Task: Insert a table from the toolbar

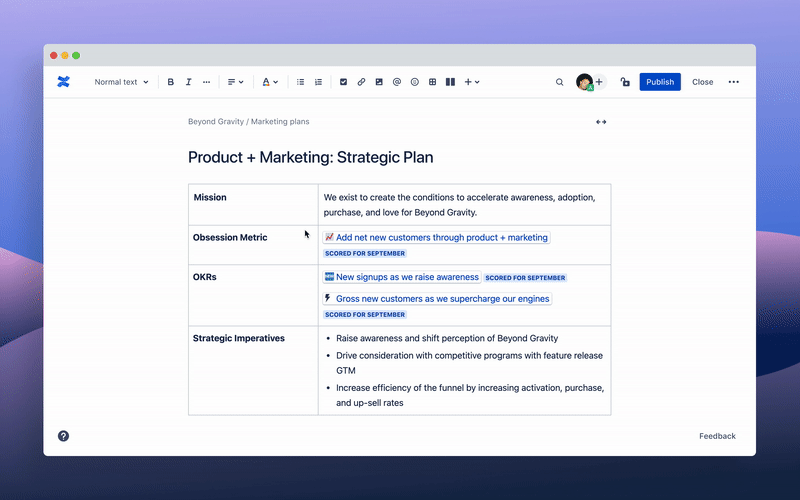Action: 433,82
